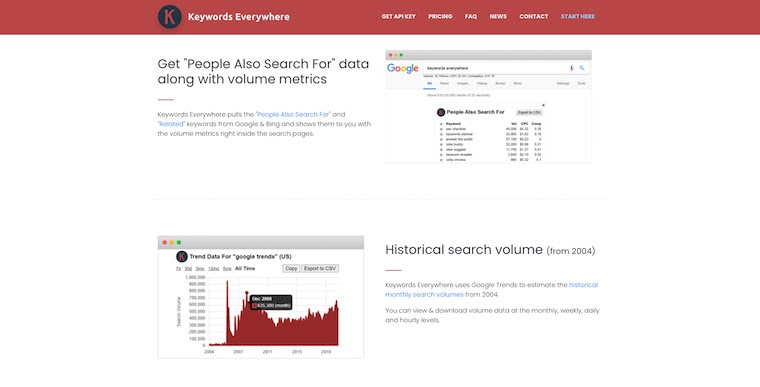Follow the "People Also Search For" paragraph link

(x=293, y=114)
